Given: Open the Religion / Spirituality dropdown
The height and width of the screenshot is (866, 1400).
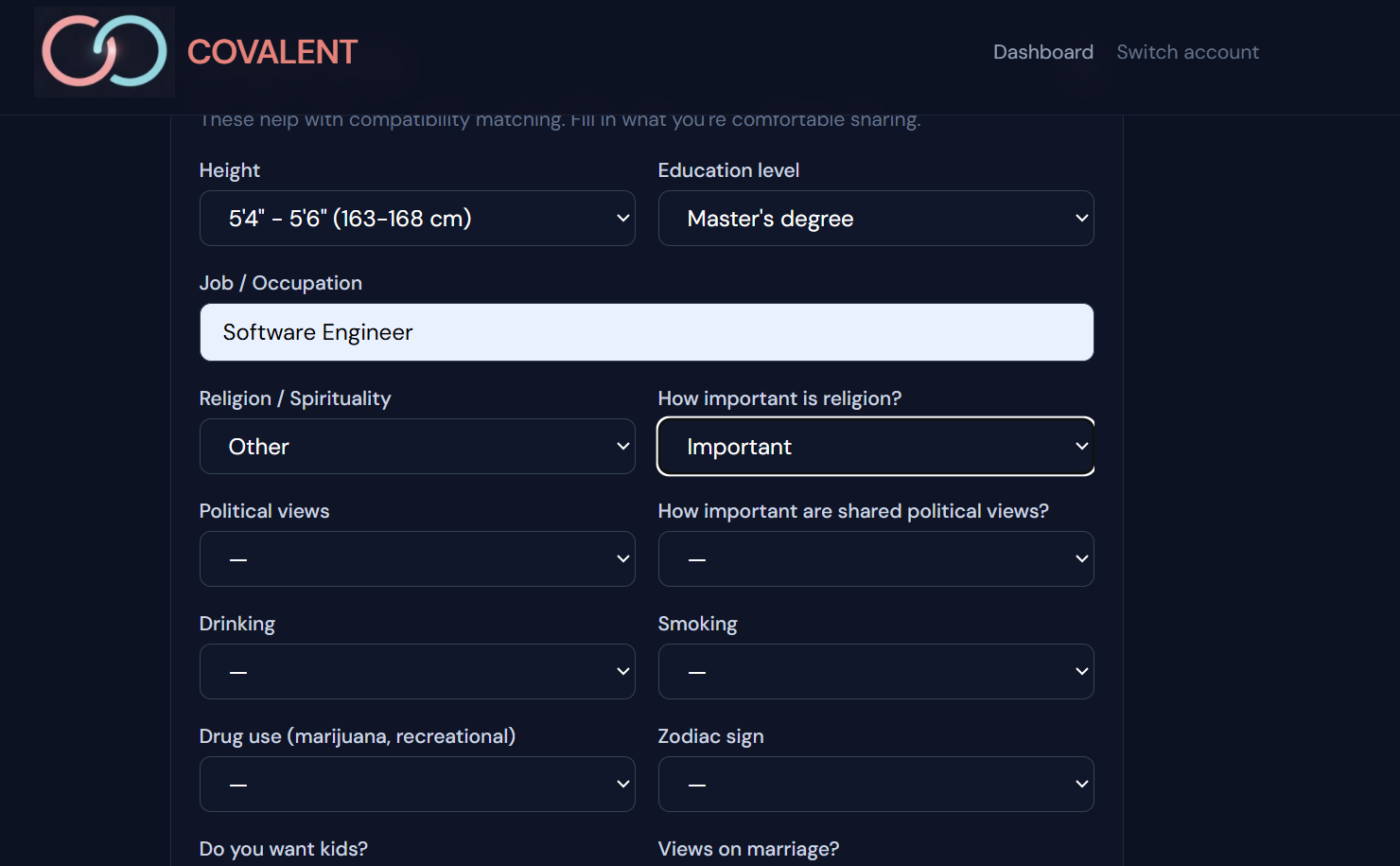Looking at the screenshot, I should coord(416,447).
